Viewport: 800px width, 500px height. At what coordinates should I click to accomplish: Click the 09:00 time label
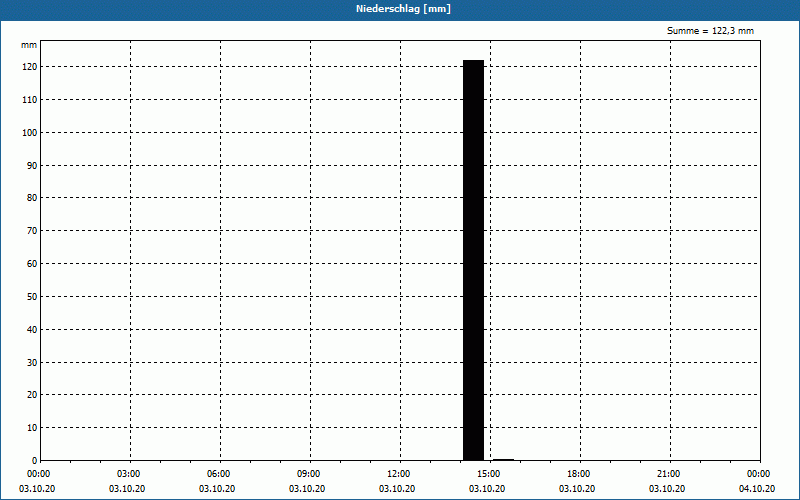tap(308, 474)
